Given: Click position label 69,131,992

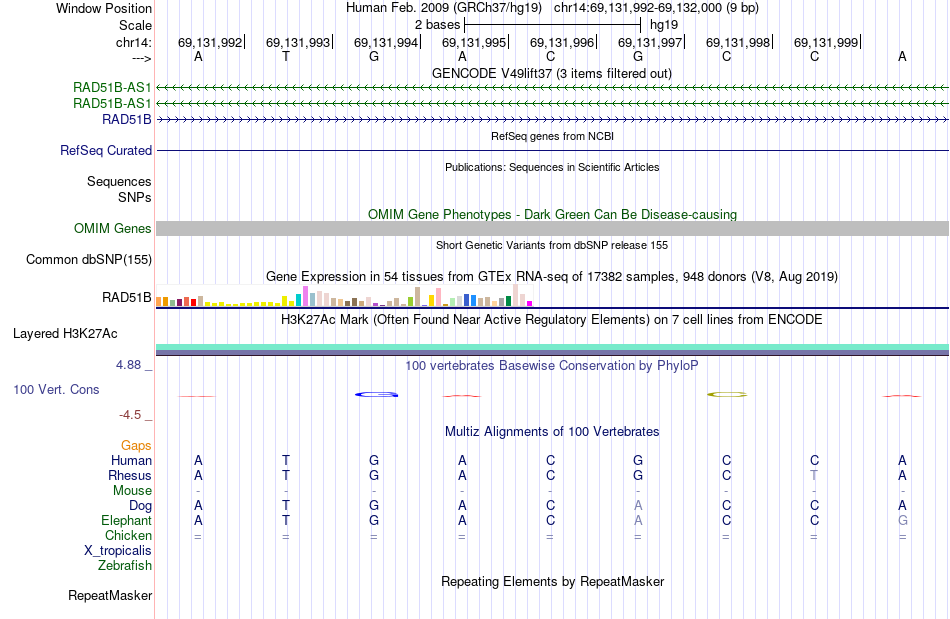Looking at the screenshot, I should click(x=210, y=42).
